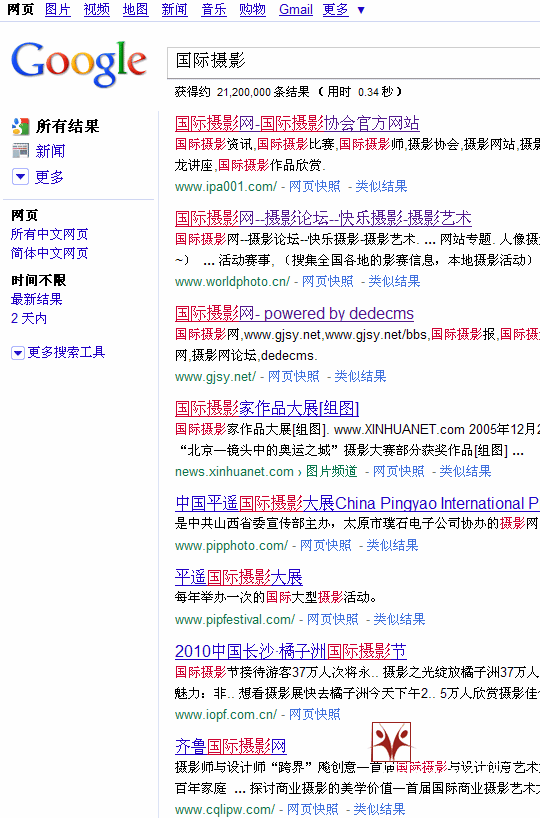The width and height of the screenshot is (540, 818).
Task: Open result 国际摄影网-国际摄影协会官方网站
Action: tap(297, 123)
